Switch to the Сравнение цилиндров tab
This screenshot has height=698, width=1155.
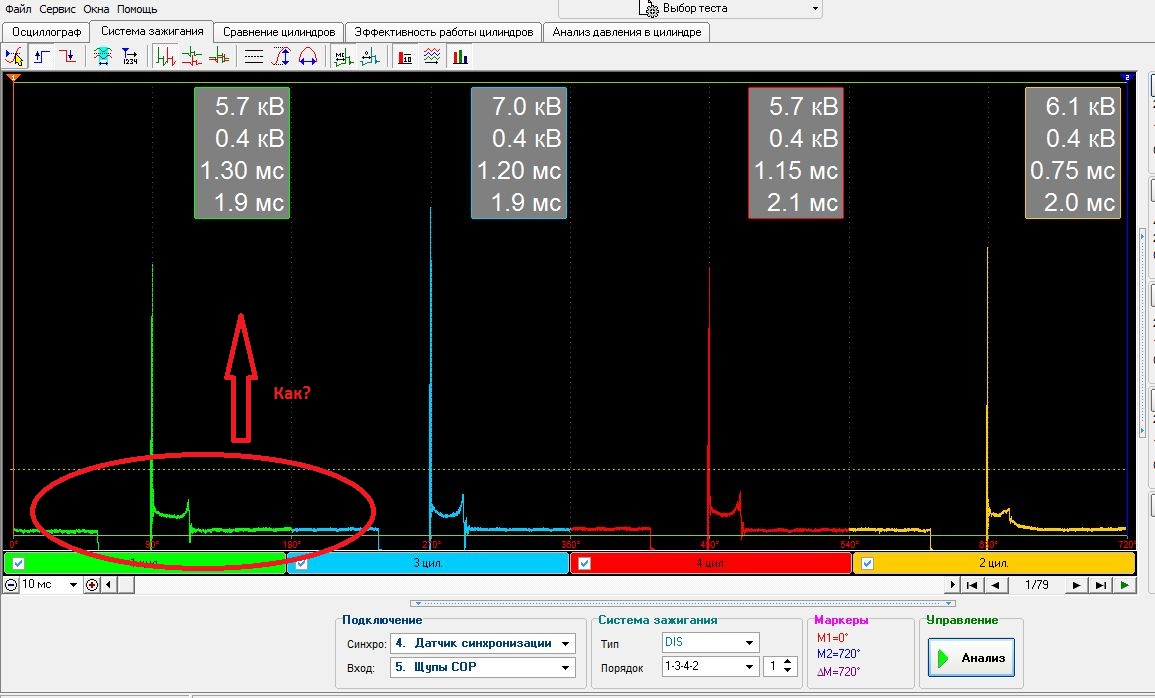point(279,32)
